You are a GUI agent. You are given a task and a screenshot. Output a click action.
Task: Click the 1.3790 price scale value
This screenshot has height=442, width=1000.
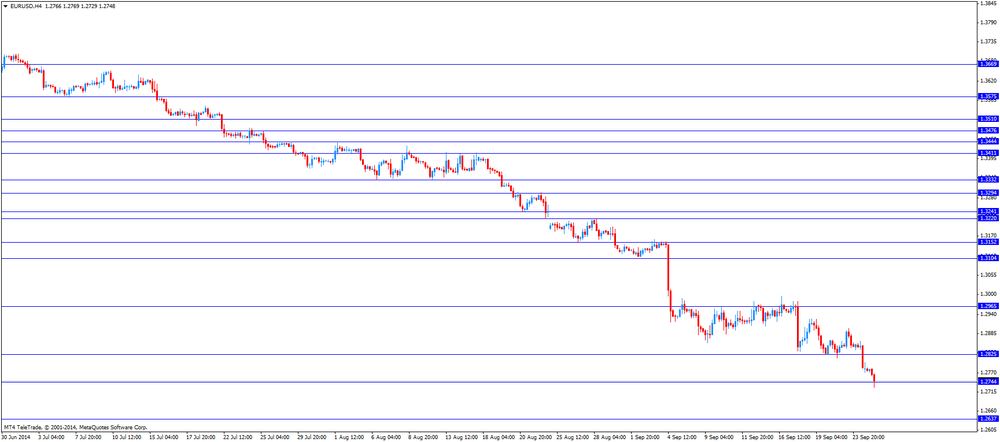988,22
